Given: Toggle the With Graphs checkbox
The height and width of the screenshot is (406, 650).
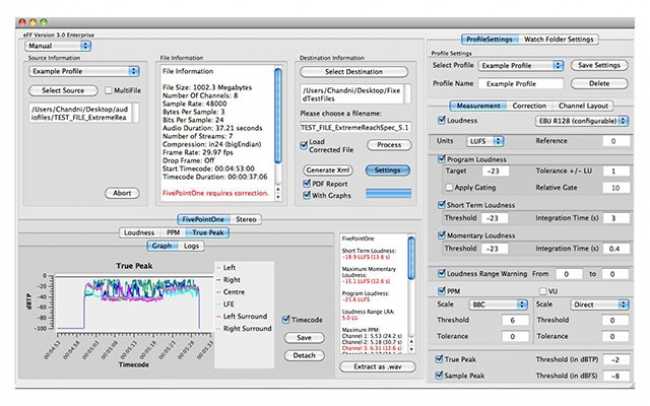Looking at the screenshot, I should 307,195.
